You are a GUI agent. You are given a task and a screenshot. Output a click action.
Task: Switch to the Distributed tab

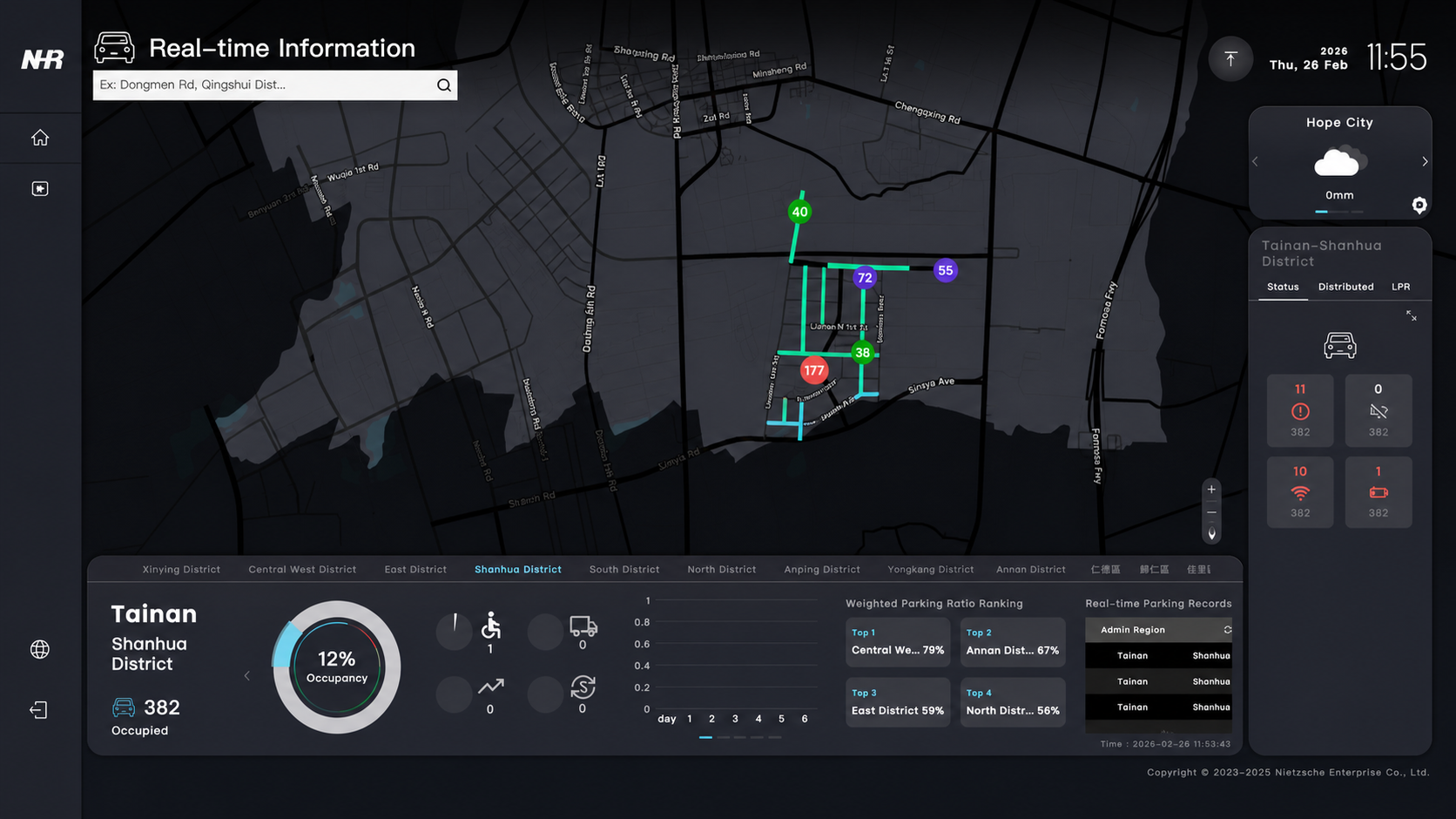[x=1345, y=287]
